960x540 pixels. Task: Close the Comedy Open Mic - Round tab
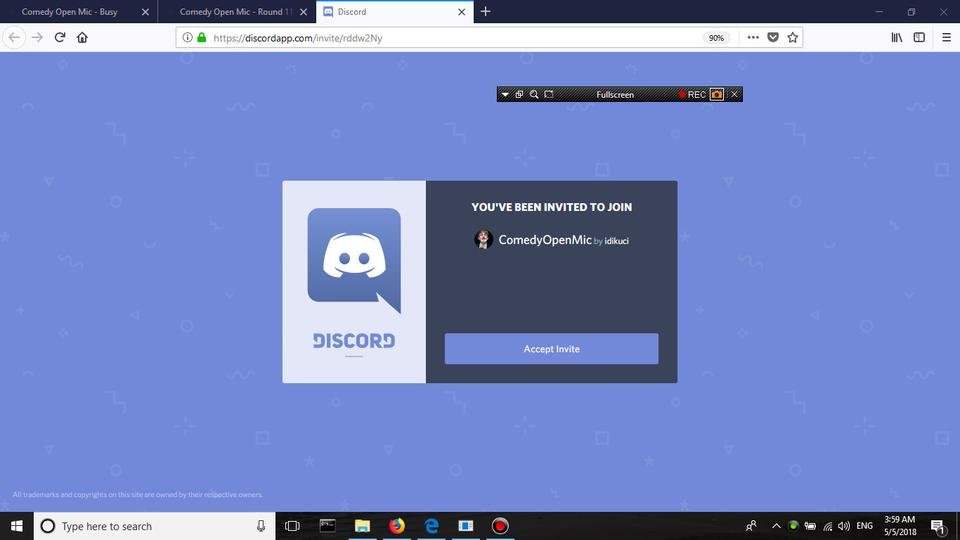tap(303, 12)
